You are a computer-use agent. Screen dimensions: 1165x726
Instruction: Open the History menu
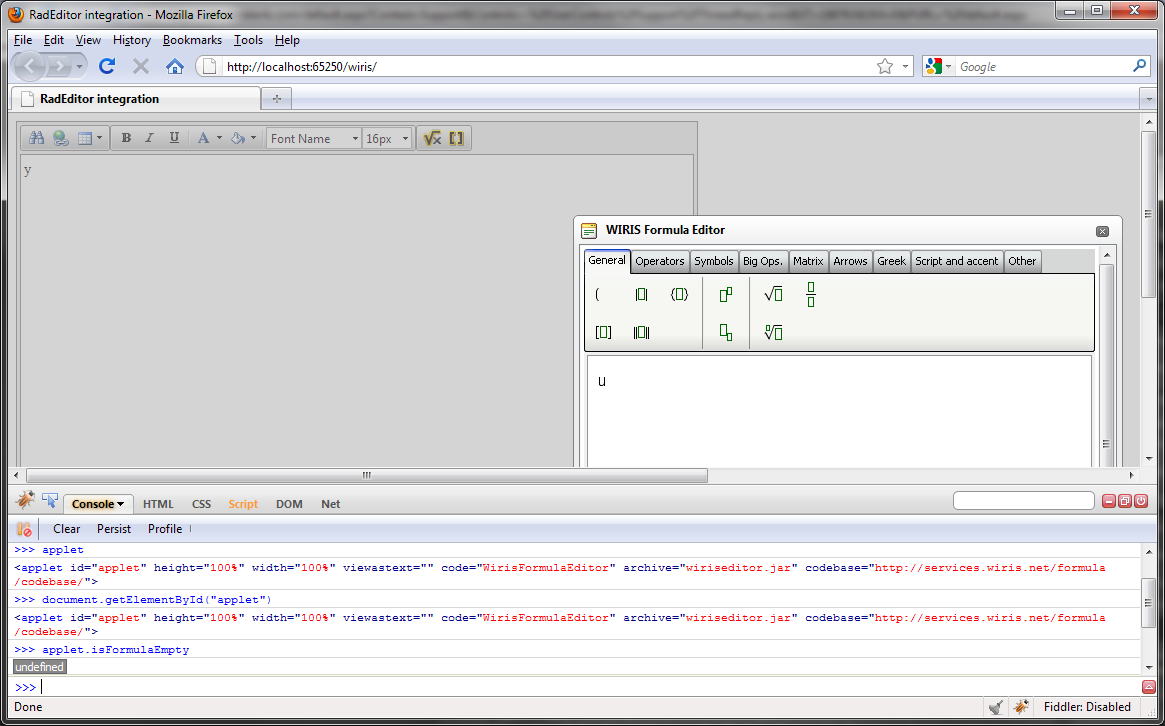(x=132, y=40)
